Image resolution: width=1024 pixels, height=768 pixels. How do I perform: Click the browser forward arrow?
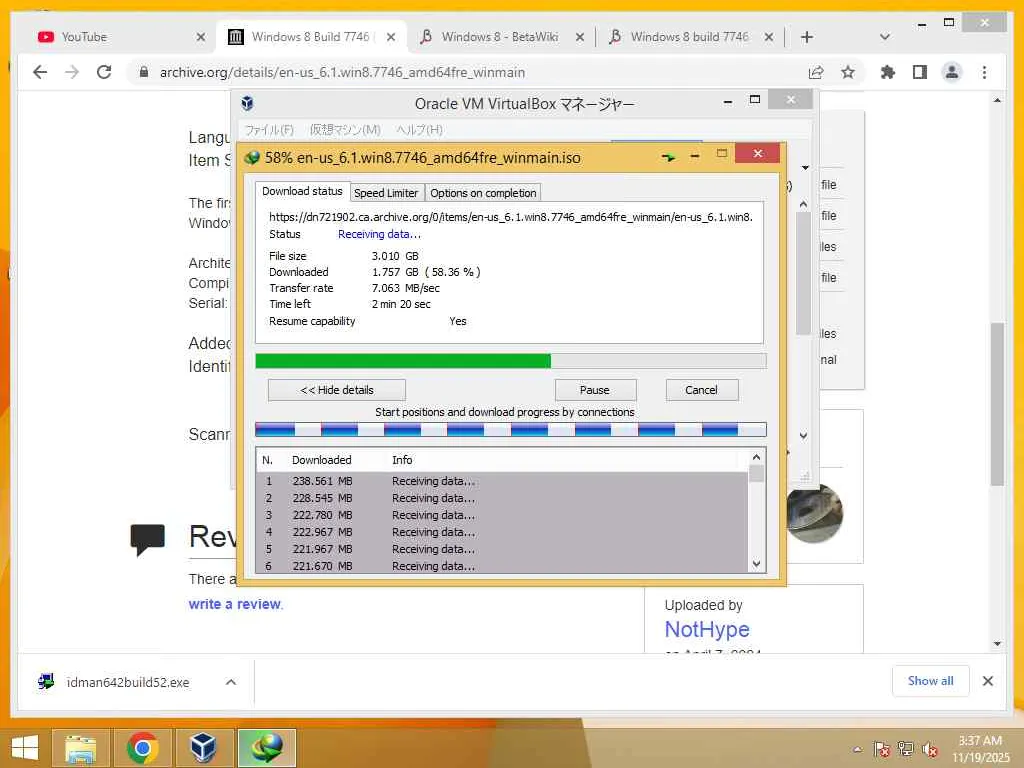tap(72, 72)
